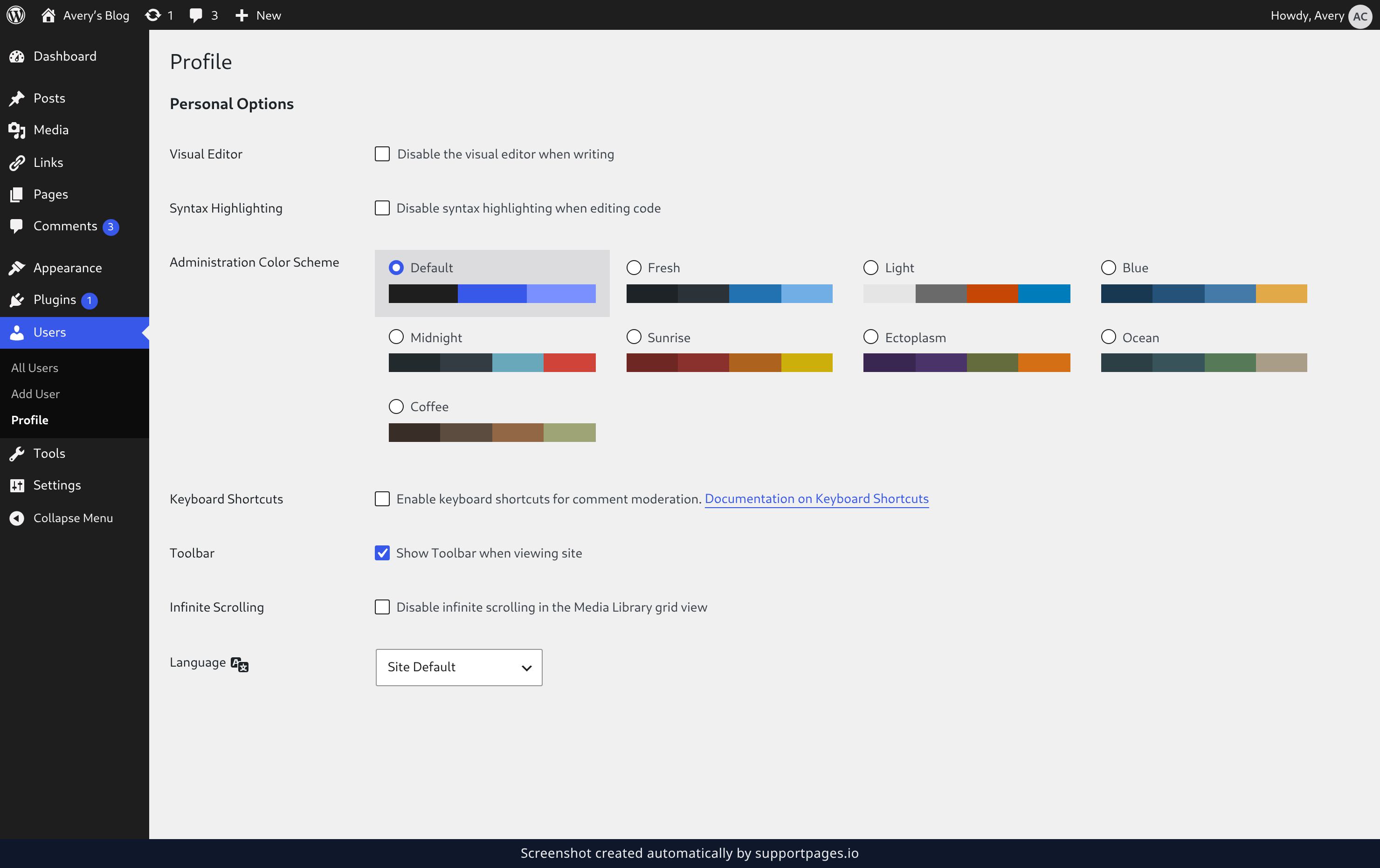Image resolution: width=1380 pixels, height=868 pixels.
Task: Check Disable syntax highlighting checkbox
Action: tap(382, 208)
